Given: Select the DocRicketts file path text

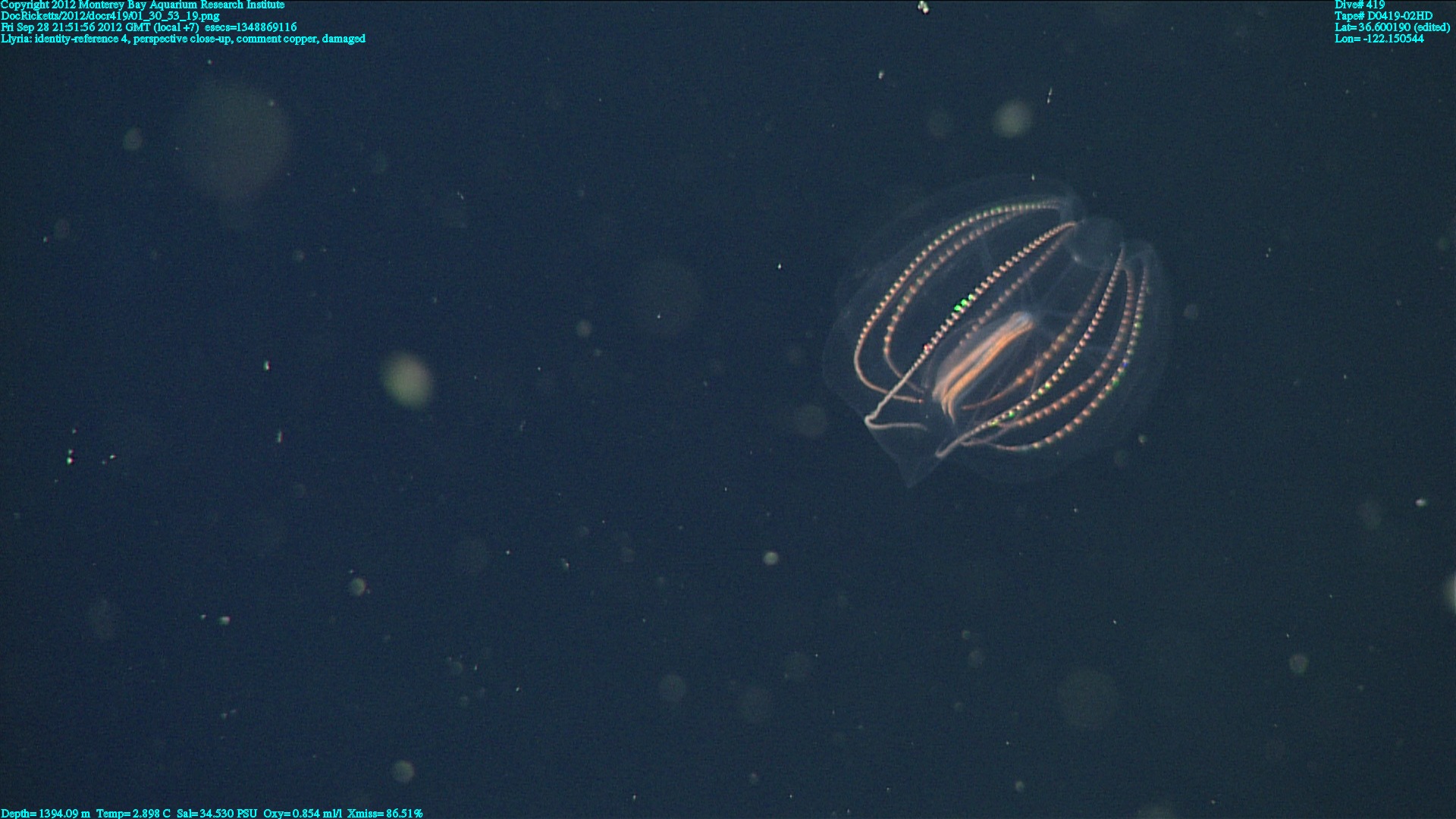Looking at the screenshot, I should click(110, 16).
